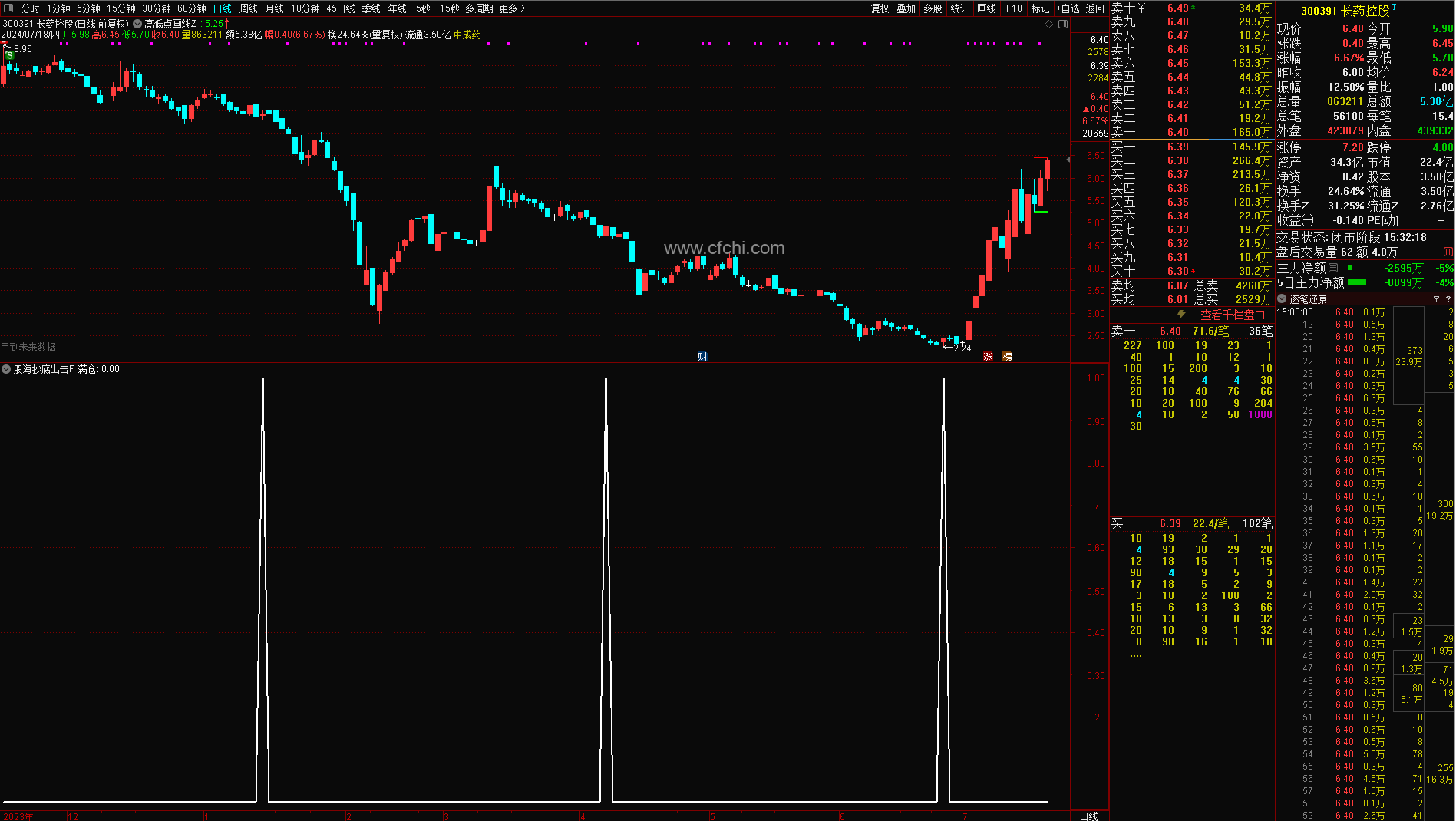Expand the 高低点画线Z indicator menu
1456x821 pixels.
pyautogui.click(x=137, y=24)
